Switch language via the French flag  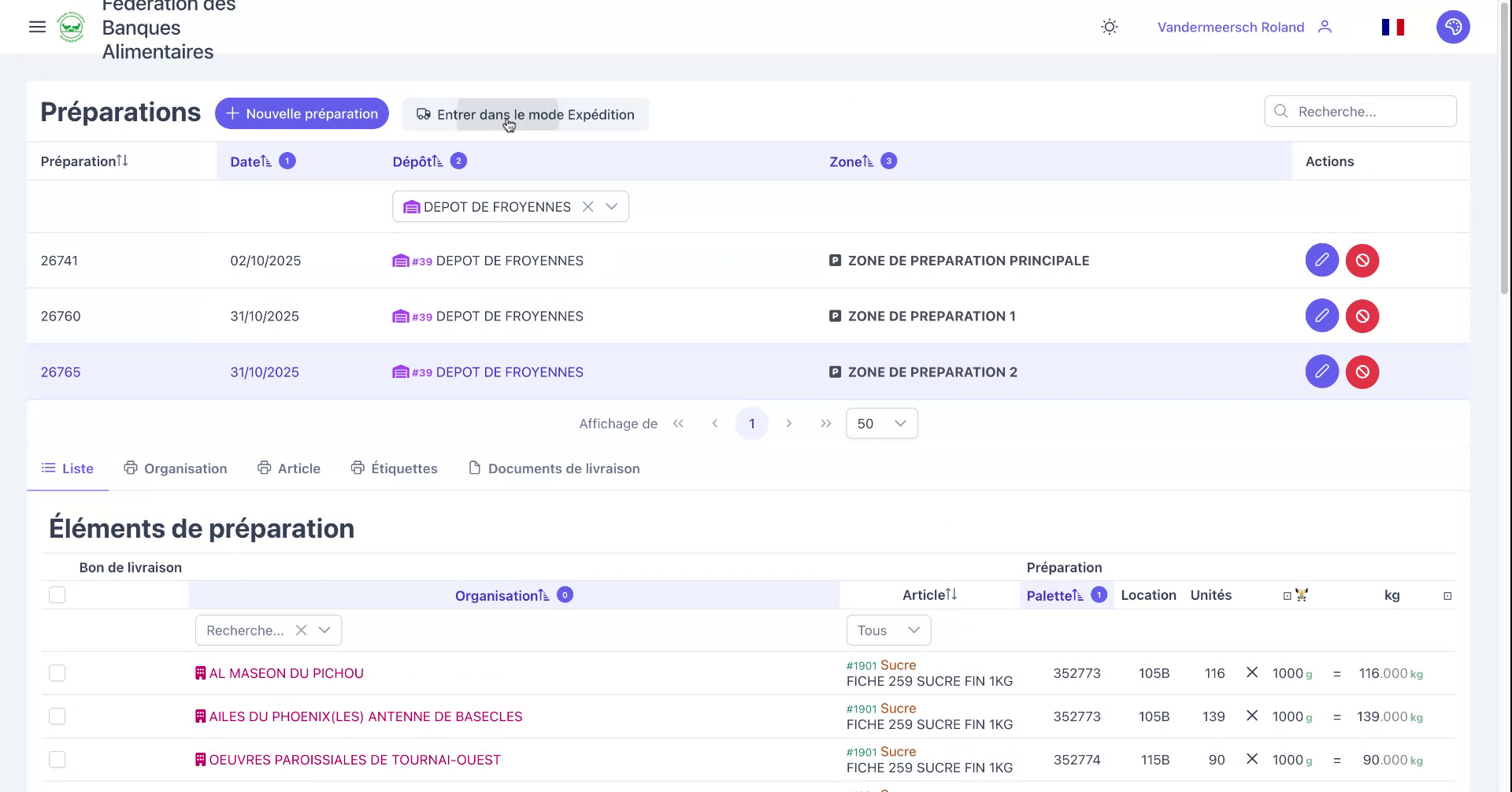tap(1393, 26)
